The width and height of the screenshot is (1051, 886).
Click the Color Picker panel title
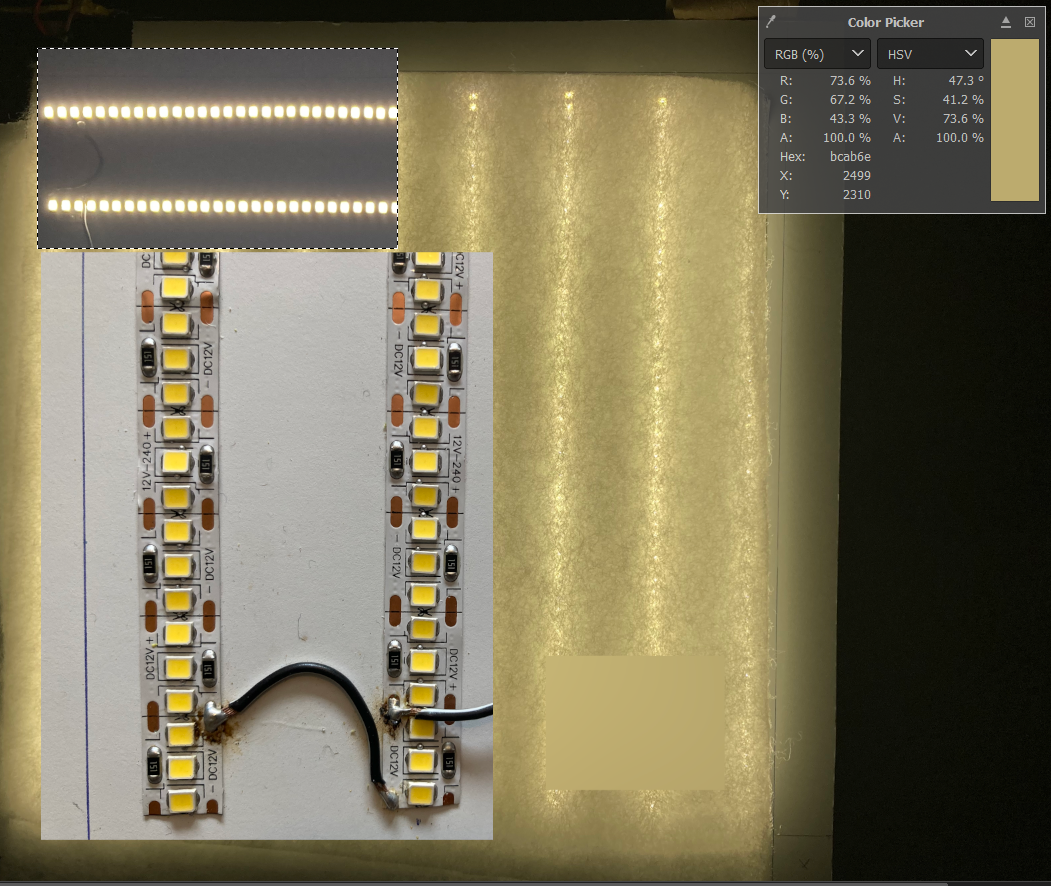tap(885, 22)
